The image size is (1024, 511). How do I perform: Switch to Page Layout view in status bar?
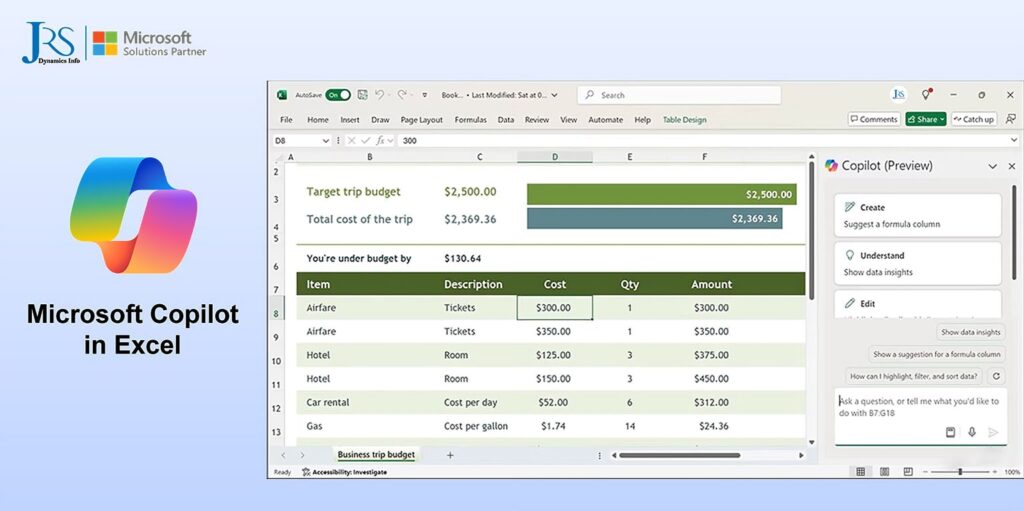click(884, 472)
